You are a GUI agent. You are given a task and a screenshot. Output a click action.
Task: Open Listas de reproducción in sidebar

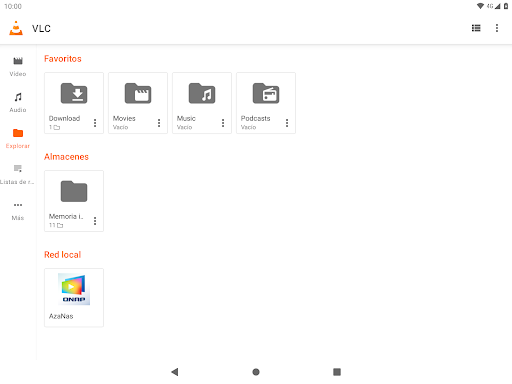tap(18, 175)
